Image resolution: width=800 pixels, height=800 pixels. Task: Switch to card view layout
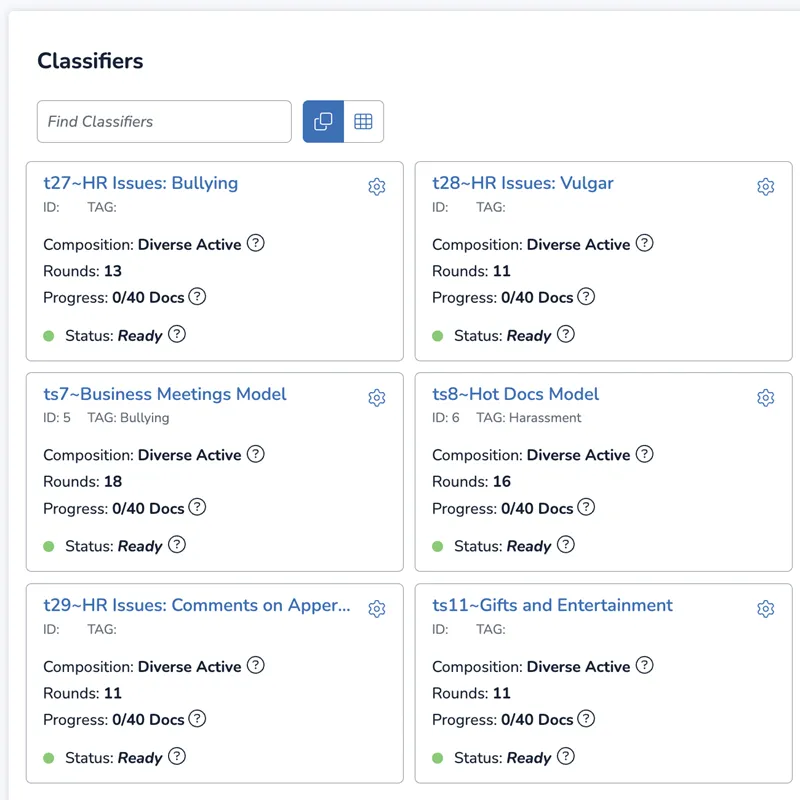pos(323,121)
